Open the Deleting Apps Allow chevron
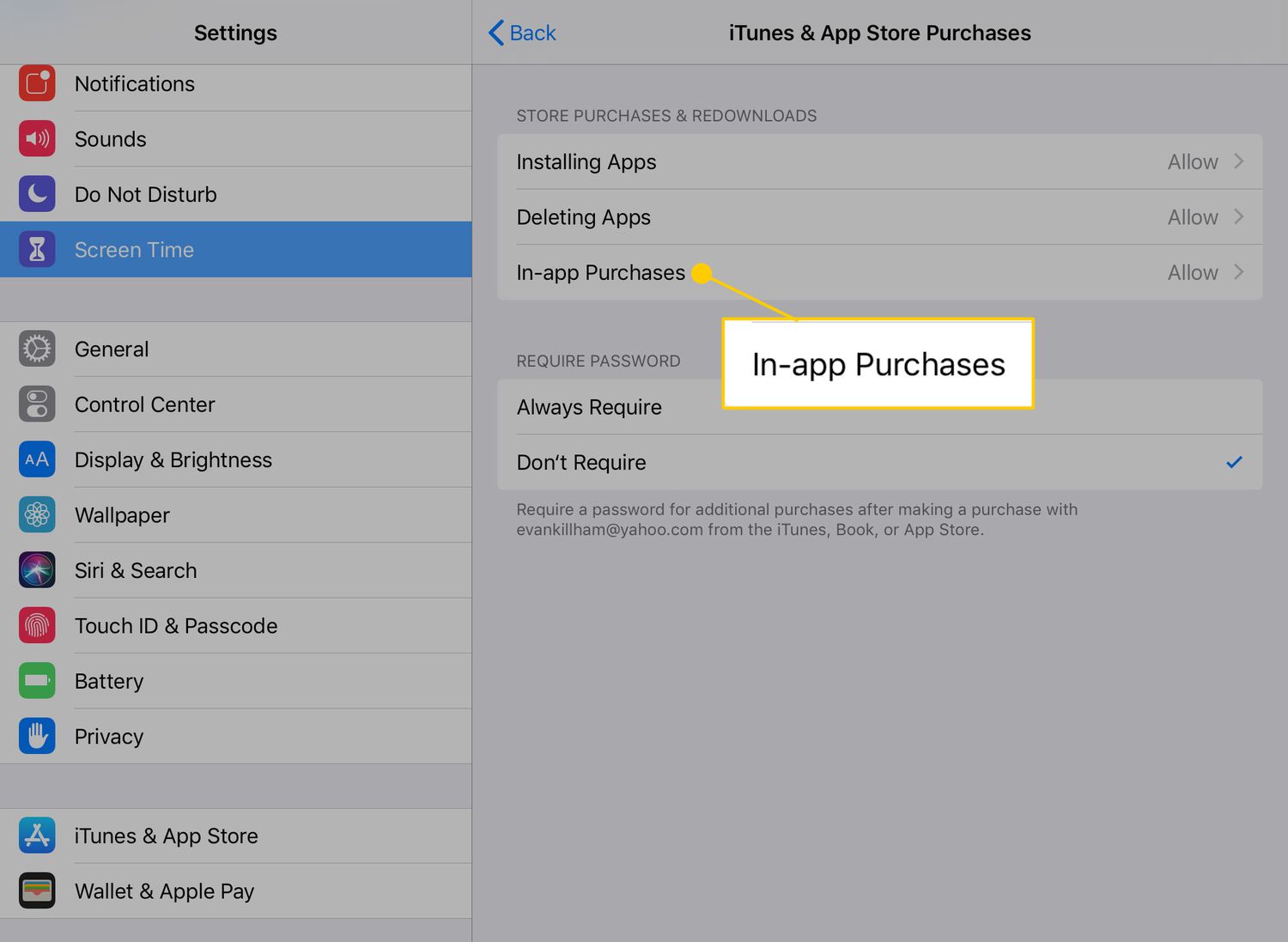Screen dimensions: 1288x942 [x=1238, y=217]
